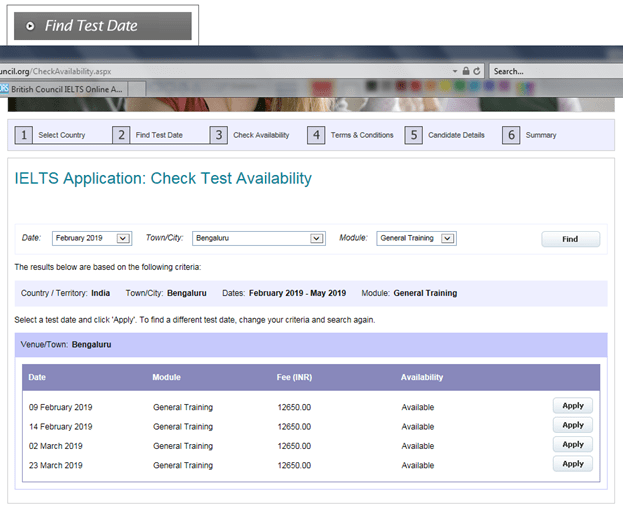Image resolution: width=623 pixels, height=511 pixels.
Task: Click the browser Search box
Action: (x=556, y=72)
